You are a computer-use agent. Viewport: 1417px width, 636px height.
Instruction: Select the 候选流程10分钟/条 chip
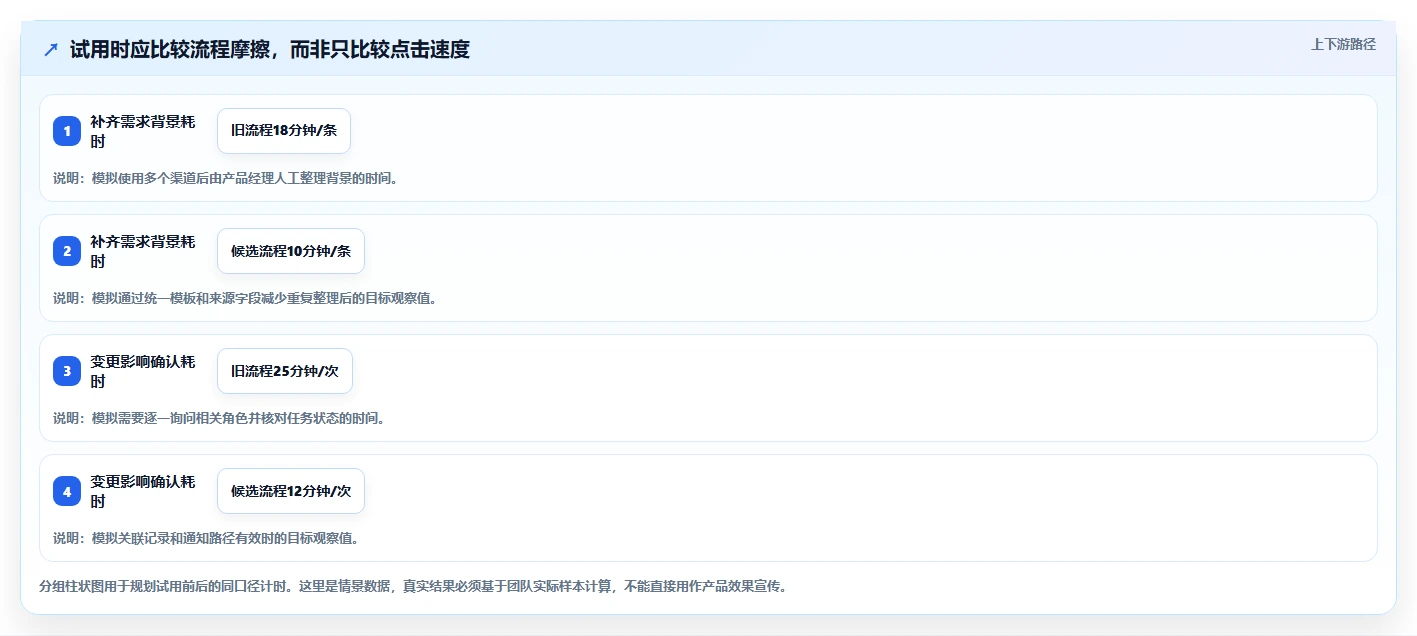click(291, 251)
